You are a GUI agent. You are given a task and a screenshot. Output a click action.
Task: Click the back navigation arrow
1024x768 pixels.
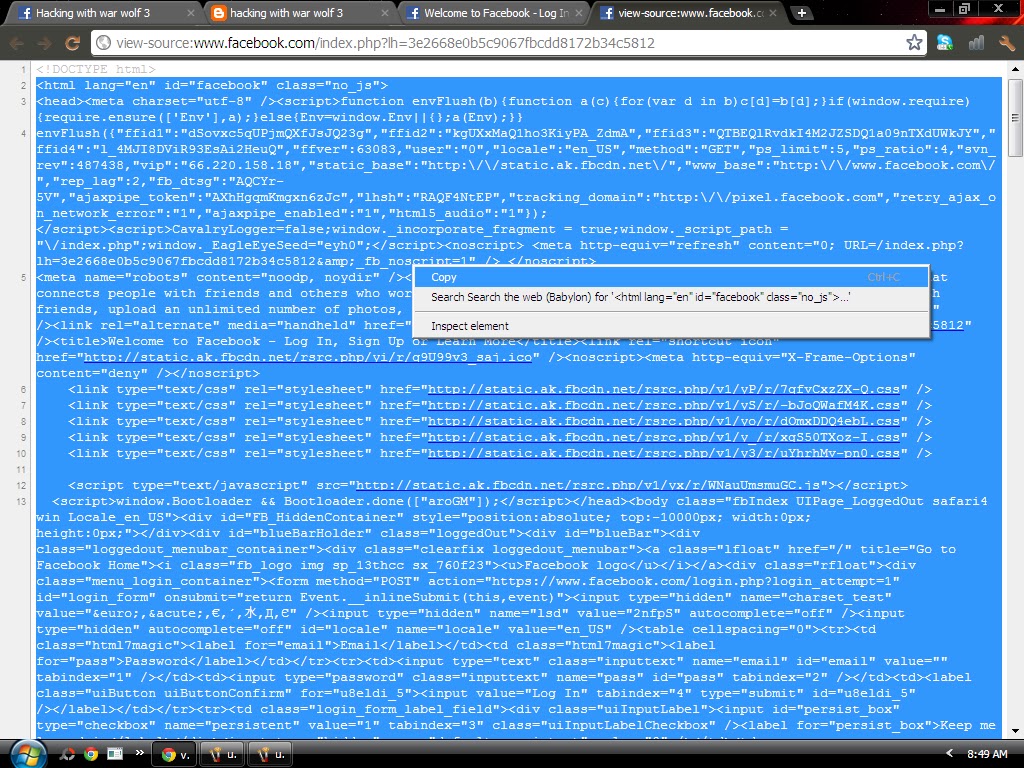[x=16, y=44]
